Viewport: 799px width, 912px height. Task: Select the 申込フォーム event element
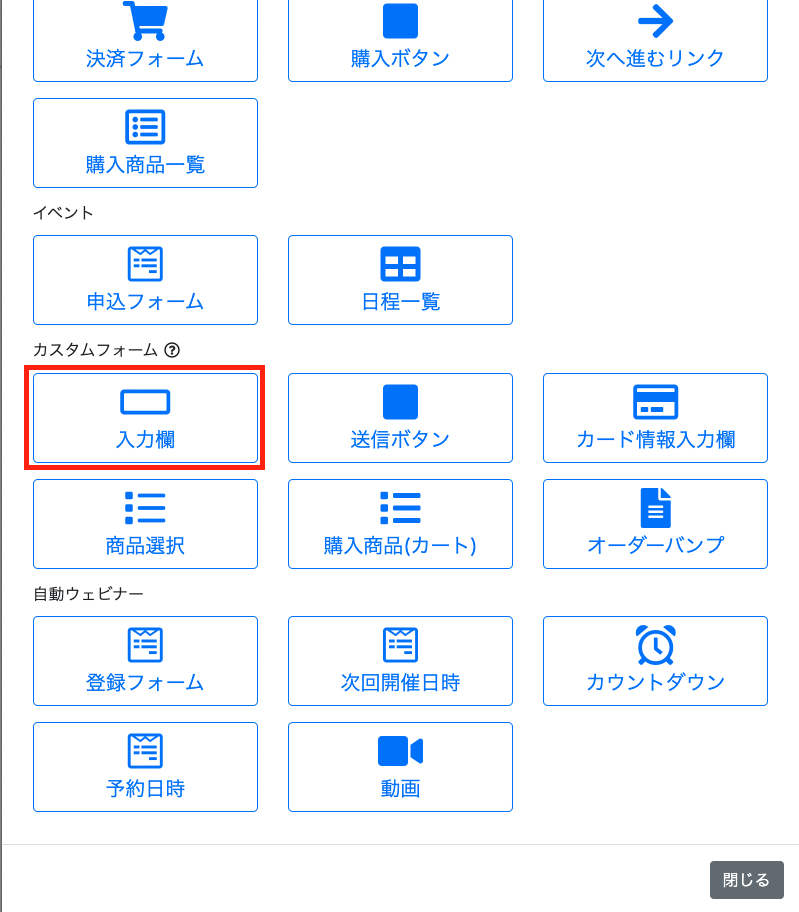click(x=145, y=280)
